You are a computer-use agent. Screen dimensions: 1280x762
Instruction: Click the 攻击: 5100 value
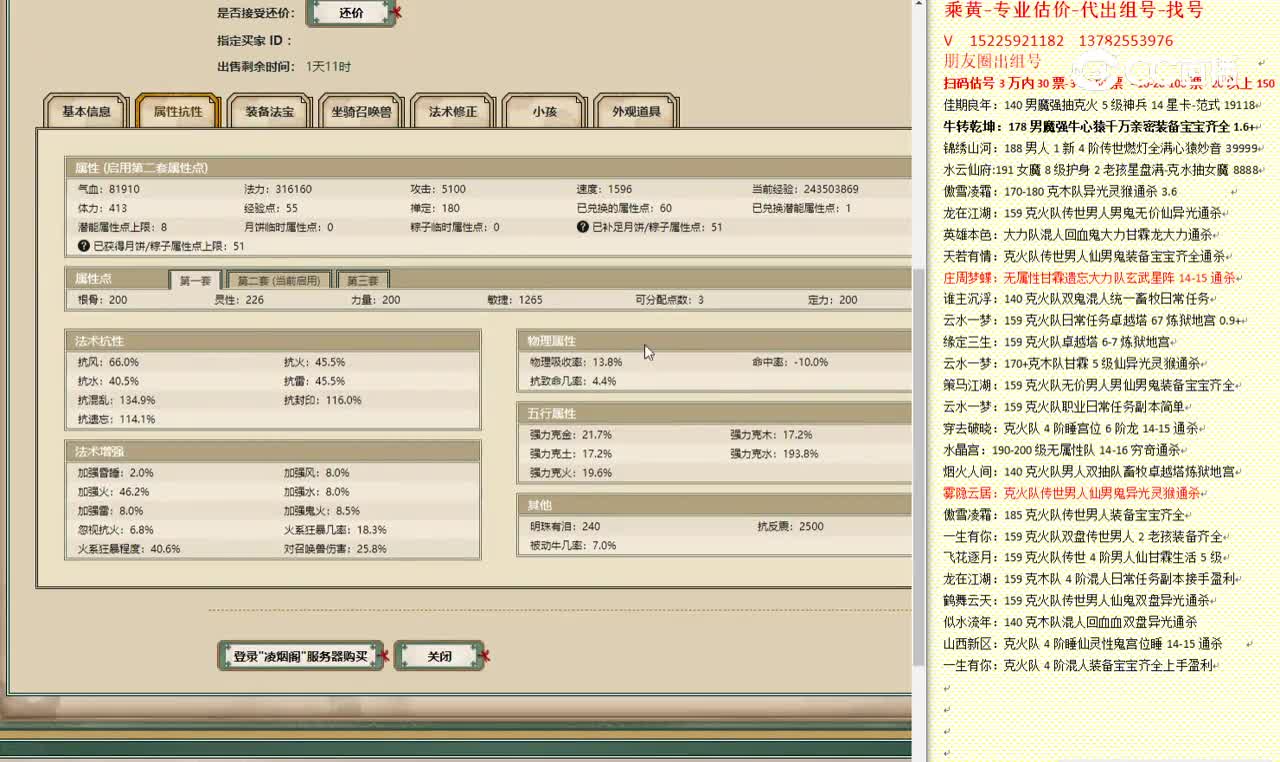[438, 189]
